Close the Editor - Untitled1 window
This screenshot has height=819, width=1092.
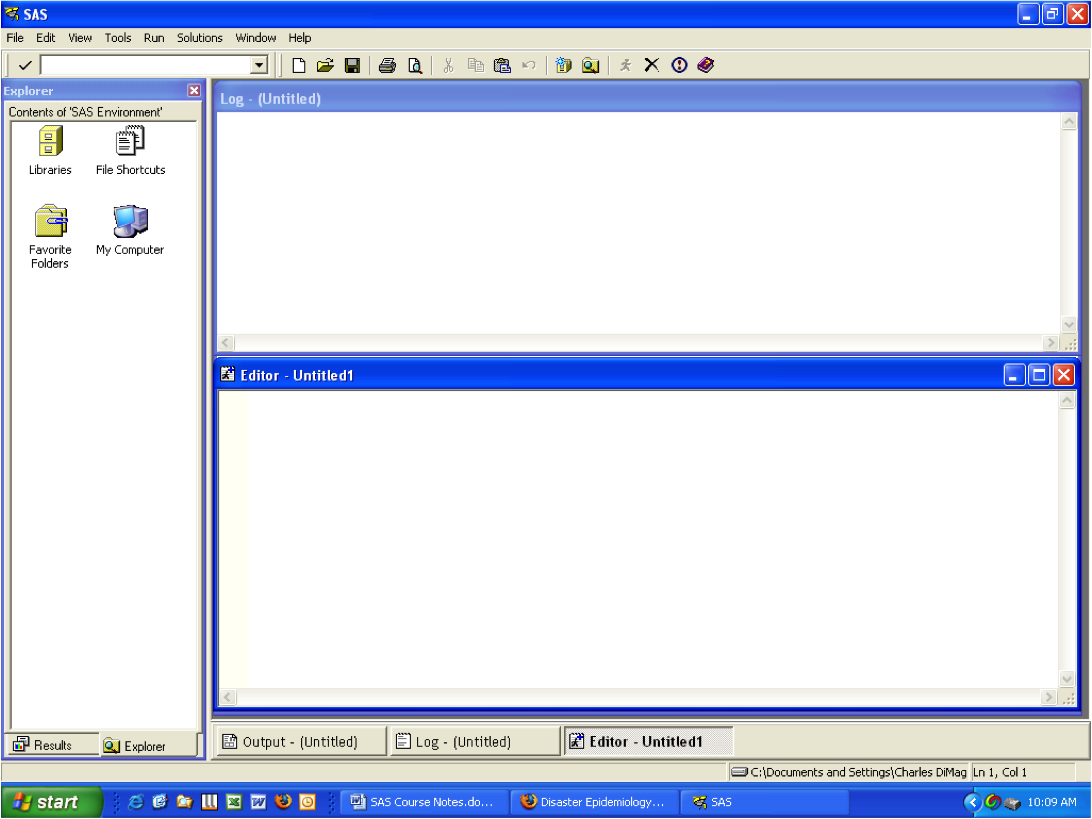click(1063, 375)
